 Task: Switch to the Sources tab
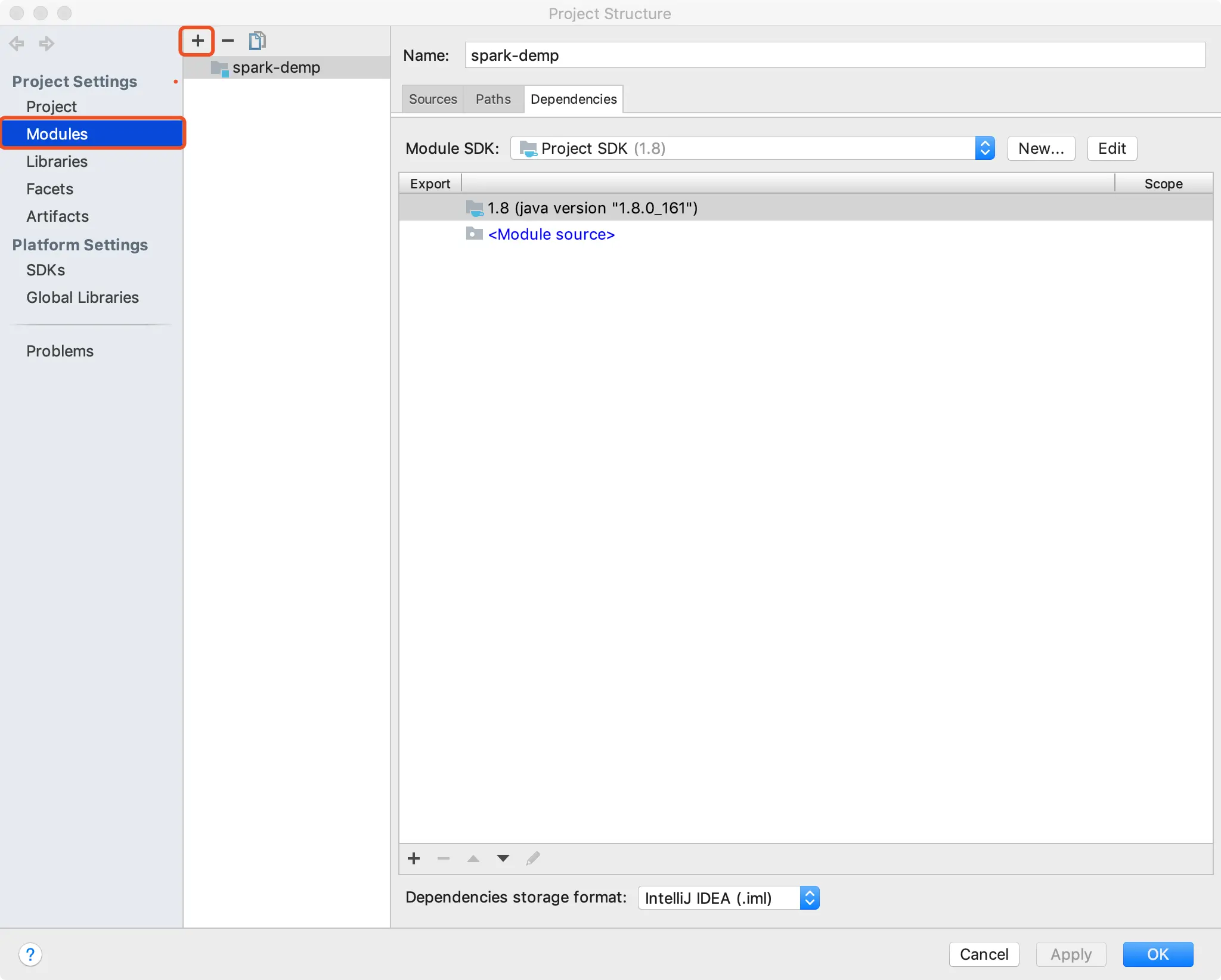432,99
